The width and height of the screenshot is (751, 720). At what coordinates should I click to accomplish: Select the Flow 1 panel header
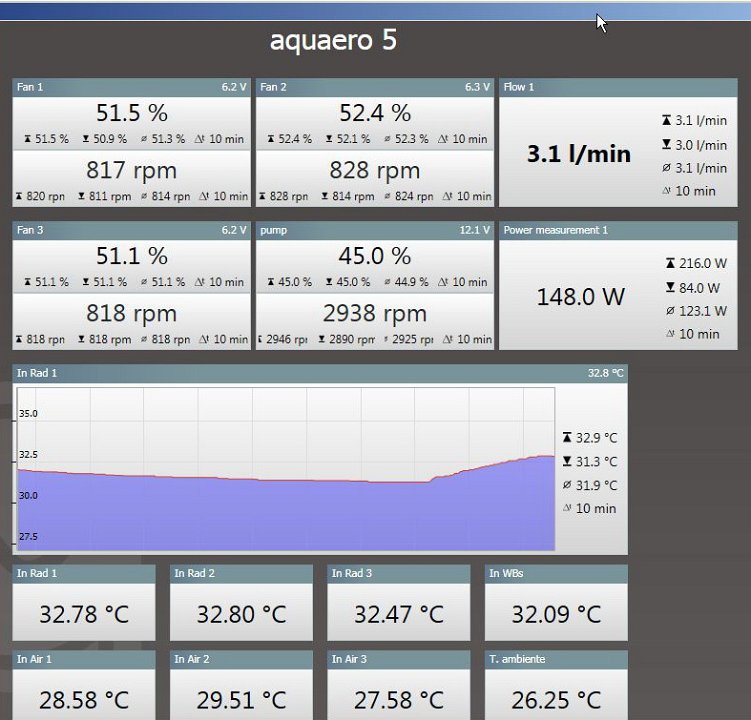618,87
